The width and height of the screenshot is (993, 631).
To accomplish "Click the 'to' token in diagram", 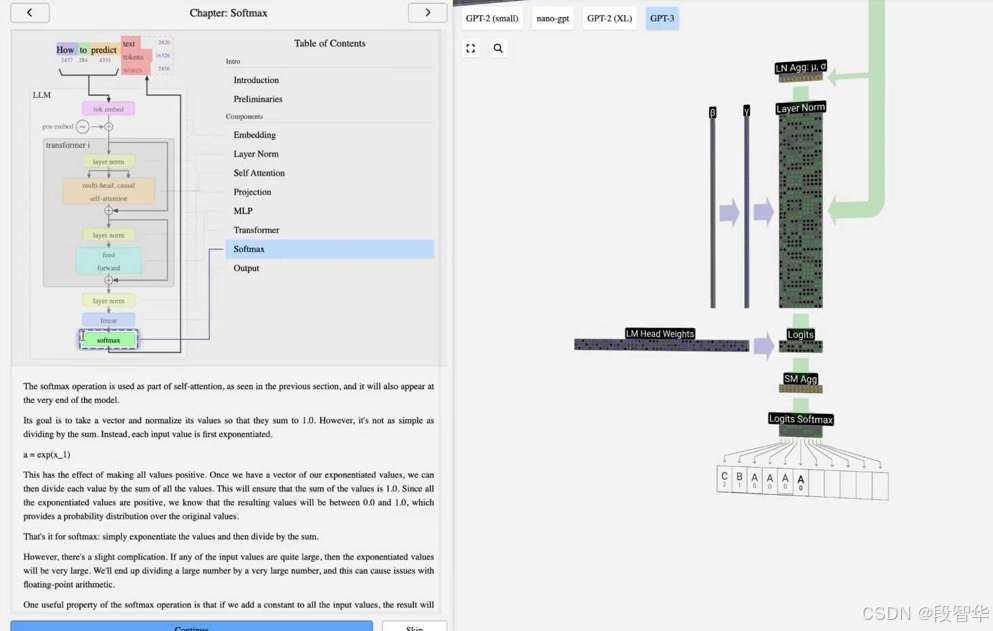I will [83, 49].
